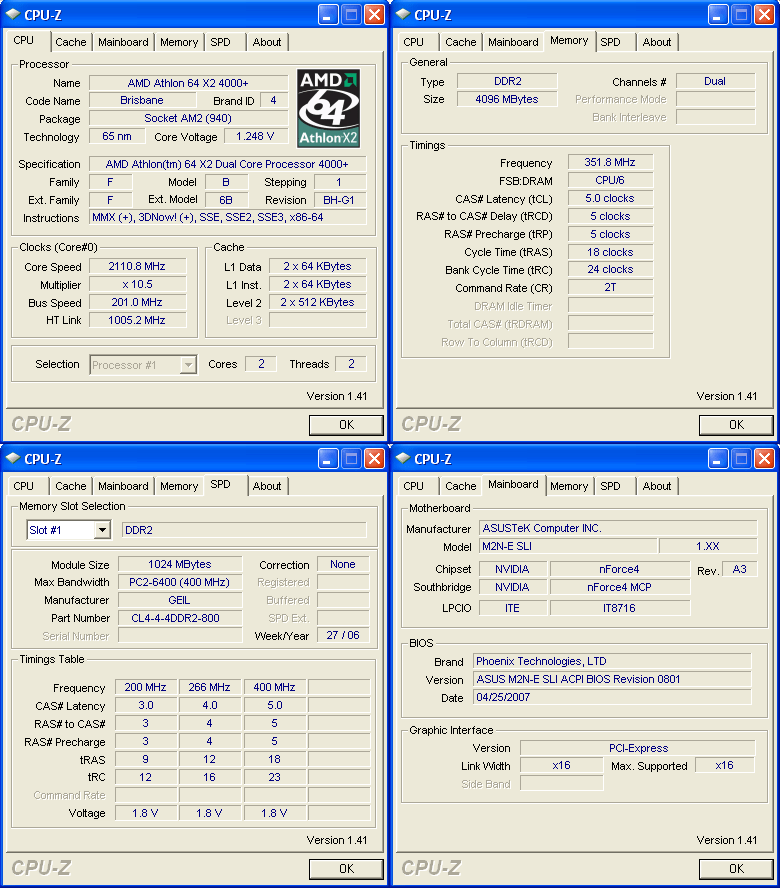780x888 pixels.
Task: Select Memory tab in SPD window
Action: pos(179,486)
